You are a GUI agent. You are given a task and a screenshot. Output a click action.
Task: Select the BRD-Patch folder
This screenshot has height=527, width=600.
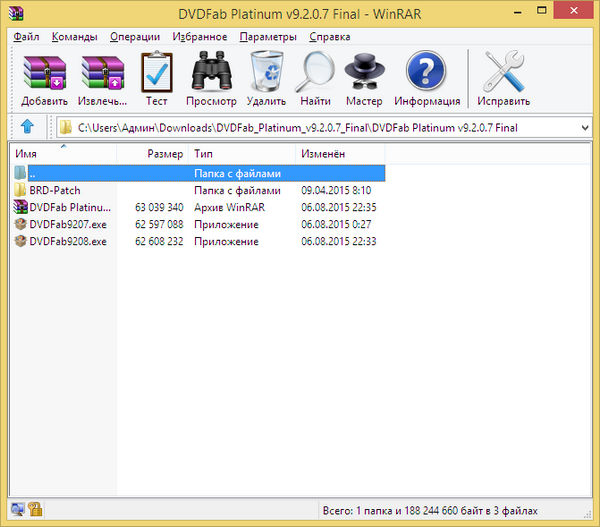click(55, 190)
